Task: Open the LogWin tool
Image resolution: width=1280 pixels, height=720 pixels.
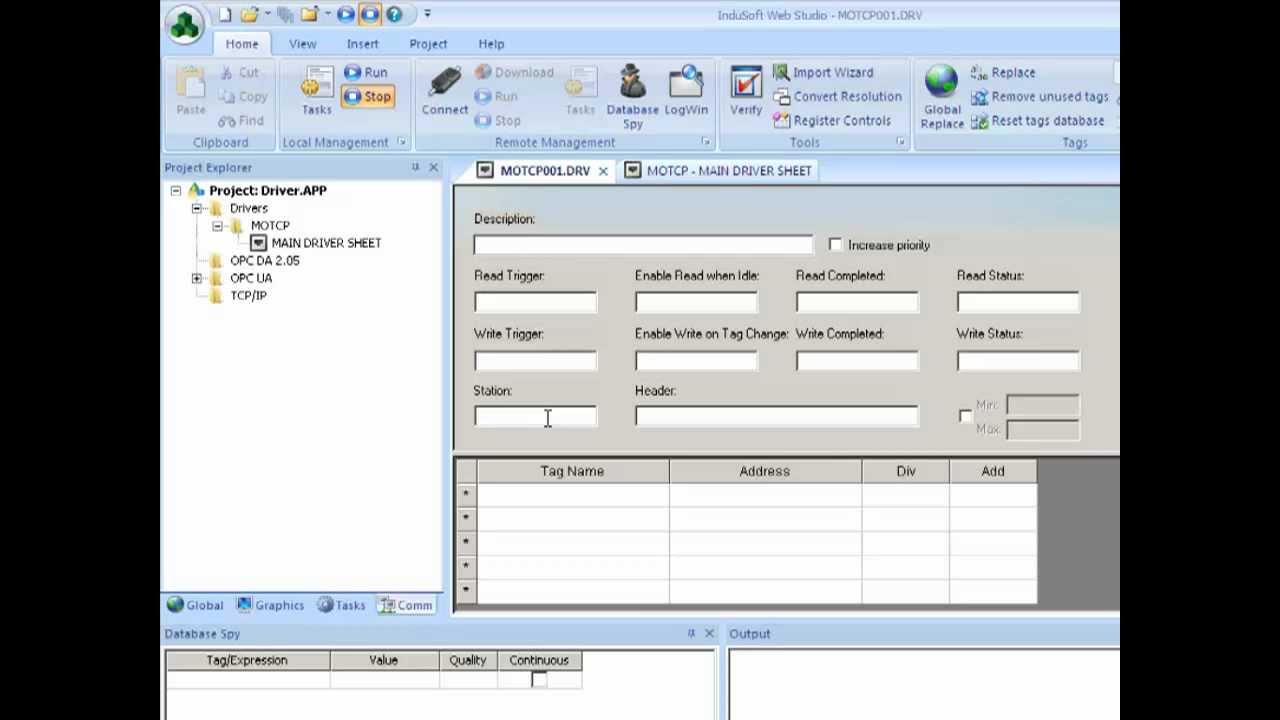Action: 686,91
